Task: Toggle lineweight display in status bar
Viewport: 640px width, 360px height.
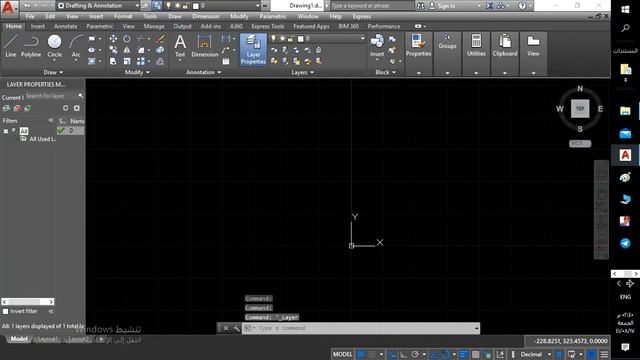Action: click(464, 354)
